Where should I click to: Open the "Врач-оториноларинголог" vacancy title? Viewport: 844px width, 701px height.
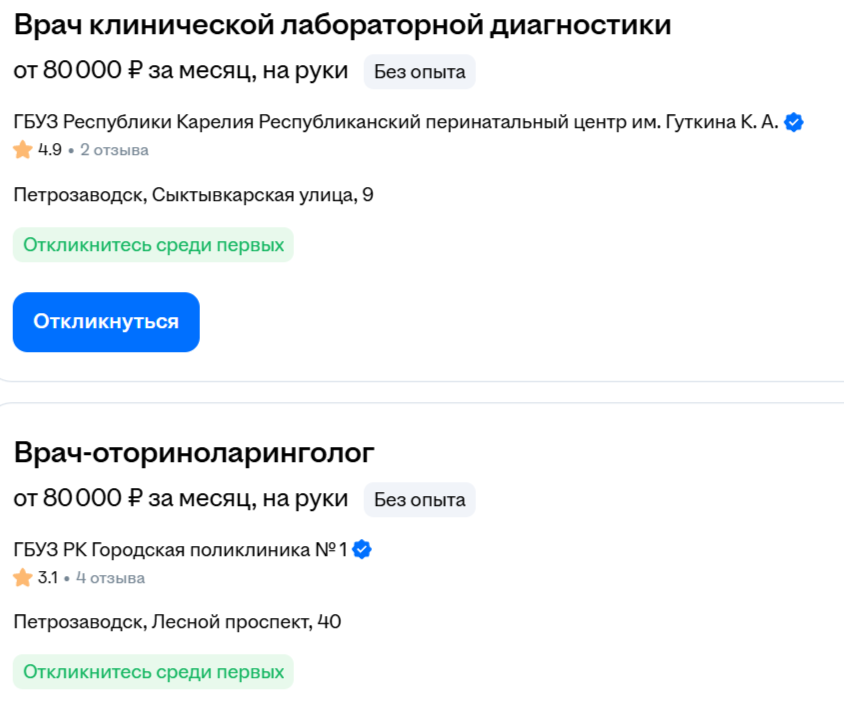[x=194, y=453]
